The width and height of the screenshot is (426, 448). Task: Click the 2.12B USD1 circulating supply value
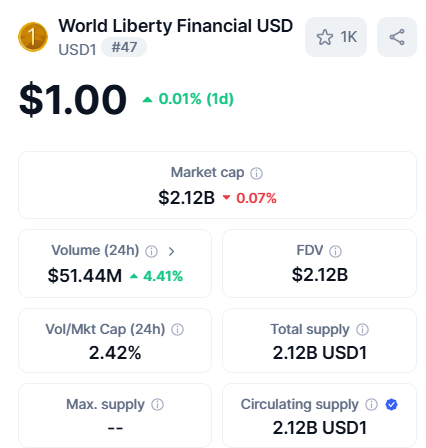(320, 428)
